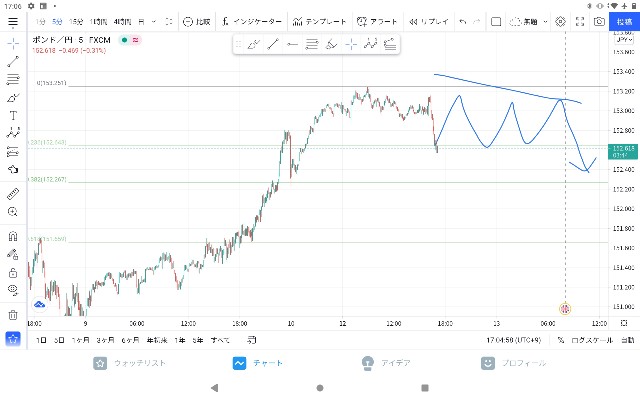Select trend line in floating favorites toolbar
Image resolution: width=640 pixels, height=400 pixels.
tap(273, 44)
